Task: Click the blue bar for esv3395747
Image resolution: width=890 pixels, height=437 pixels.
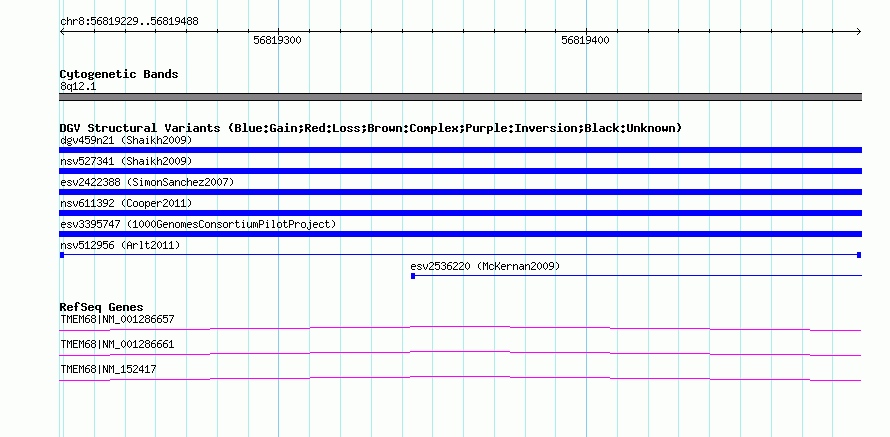Action: 460,234
